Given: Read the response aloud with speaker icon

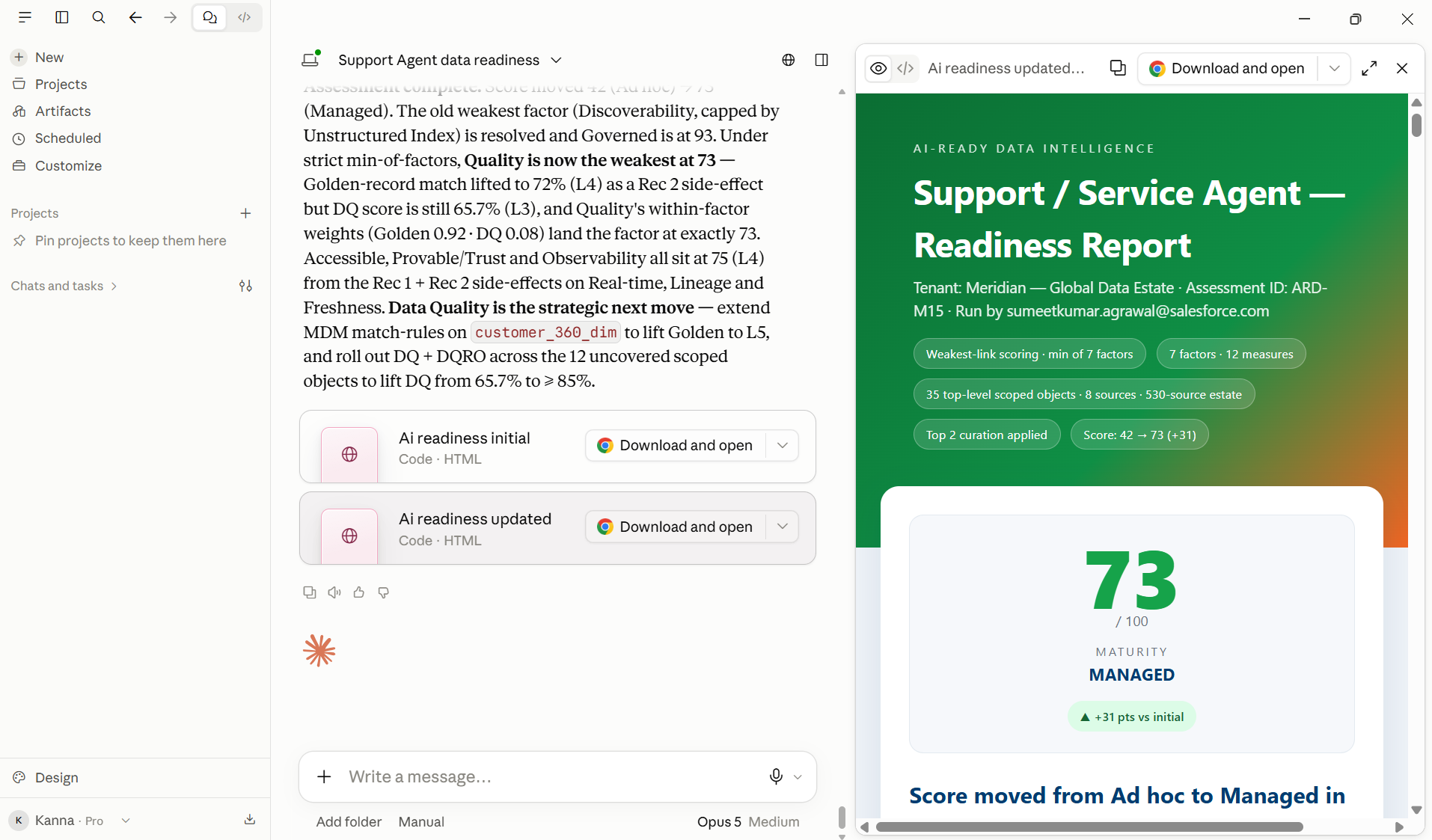Looking at the screenshot, I should (x=334, y=592).
